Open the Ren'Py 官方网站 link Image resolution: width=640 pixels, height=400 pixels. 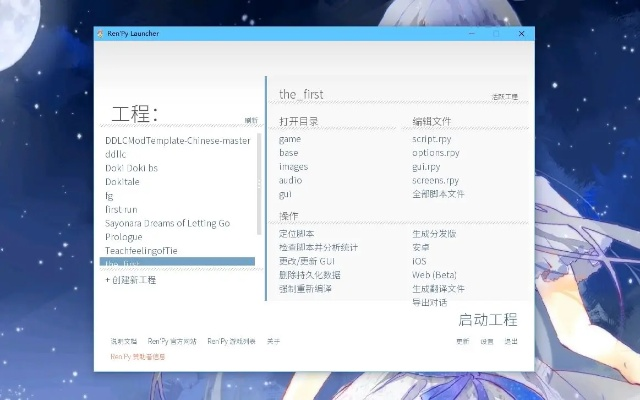click(172, 341)
